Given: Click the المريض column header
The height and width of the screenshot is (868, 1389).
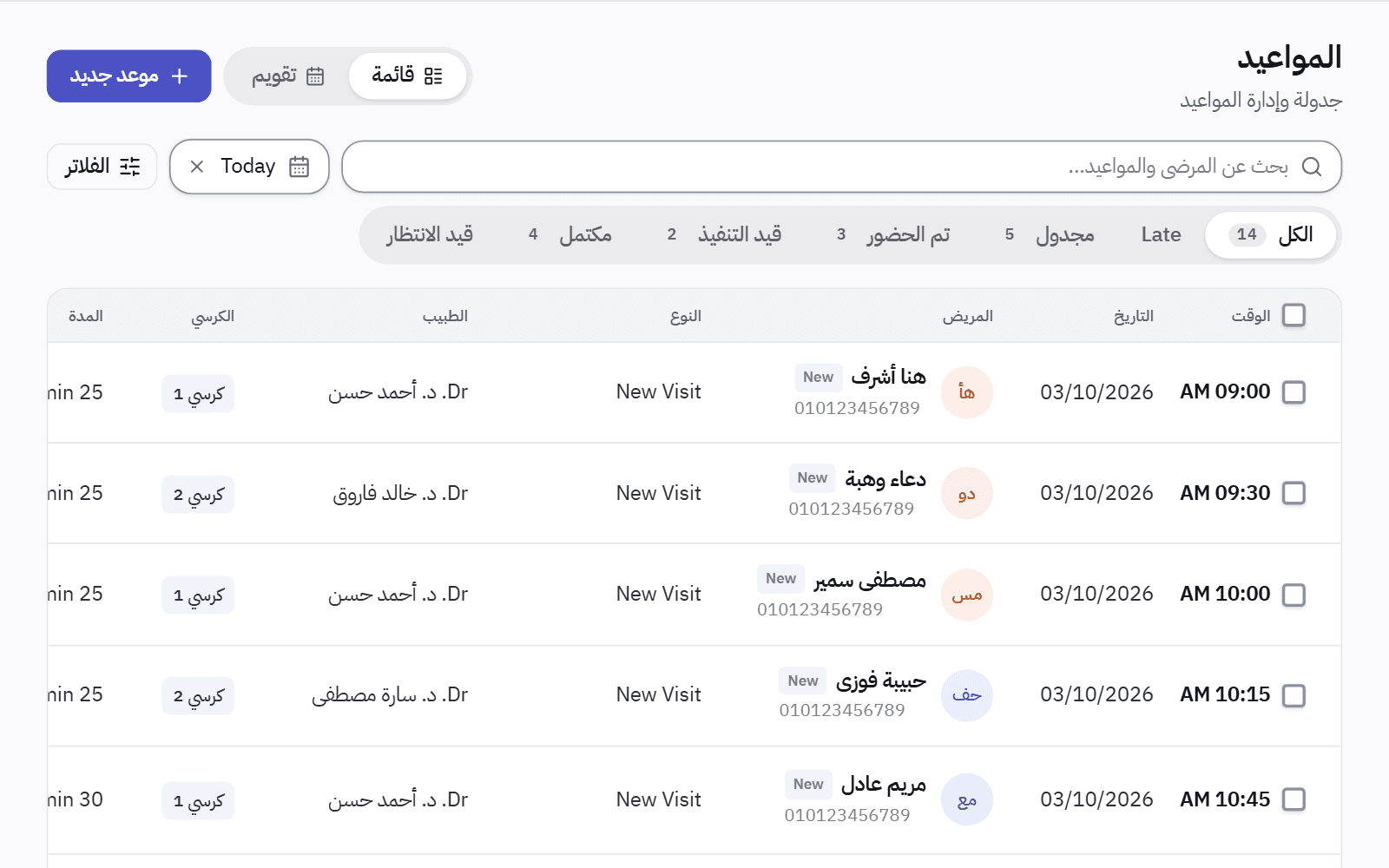Looking at the screenshot, I should click(968, 316).
